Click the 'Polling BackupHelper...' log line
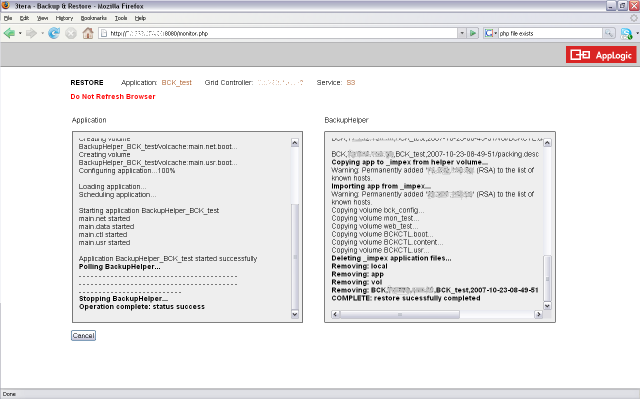Image resolution: width=640 pixels, height=399 pixels. [x=120, y=266]
